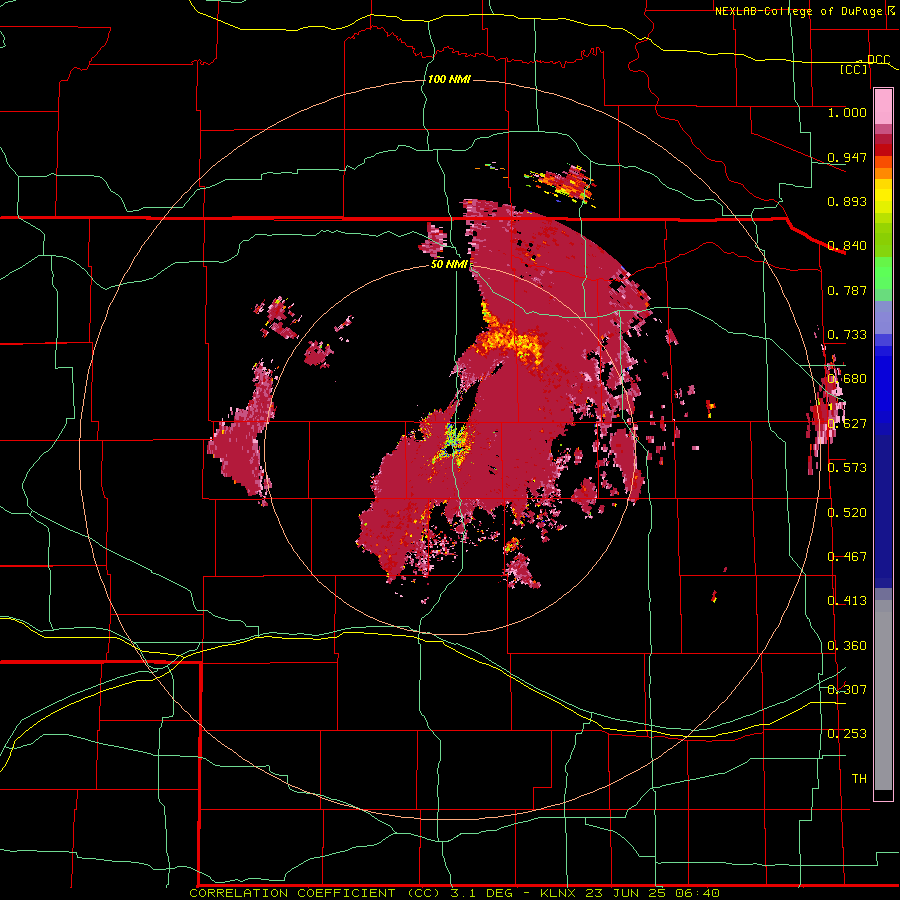Select the 0.360 scale label
This screenshot has width=900, height=900.
pos(847,646)
